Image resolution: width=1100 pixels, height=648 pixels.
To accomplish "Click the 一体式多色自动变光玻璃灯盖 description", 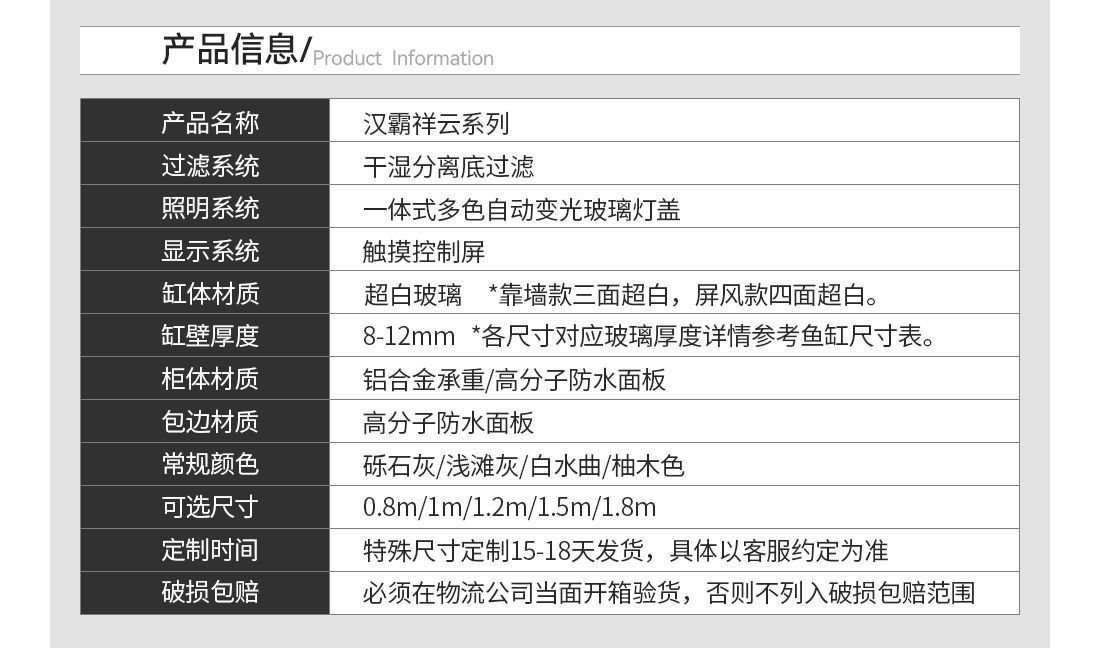I will 521,210.
